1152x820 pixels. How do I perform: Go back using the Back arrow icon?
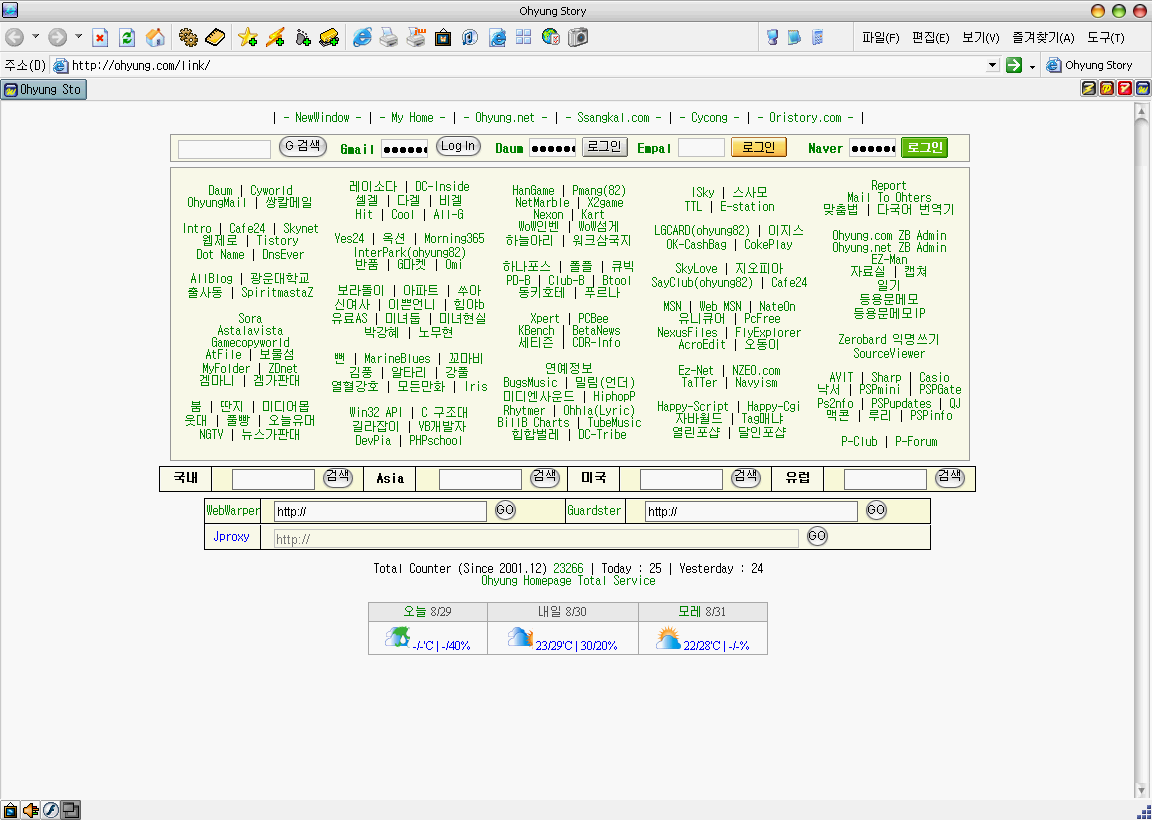pos(15,37)
